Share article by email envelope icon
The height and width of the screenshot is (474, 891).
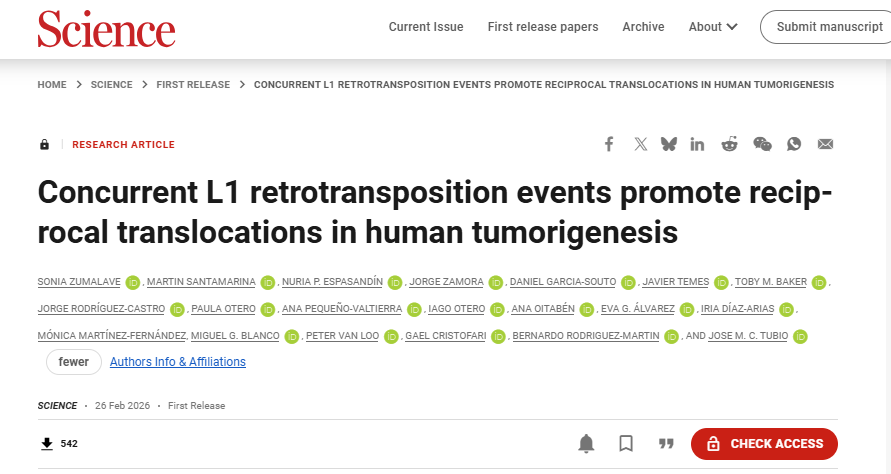pyautogui.click(x=825, y=144)
